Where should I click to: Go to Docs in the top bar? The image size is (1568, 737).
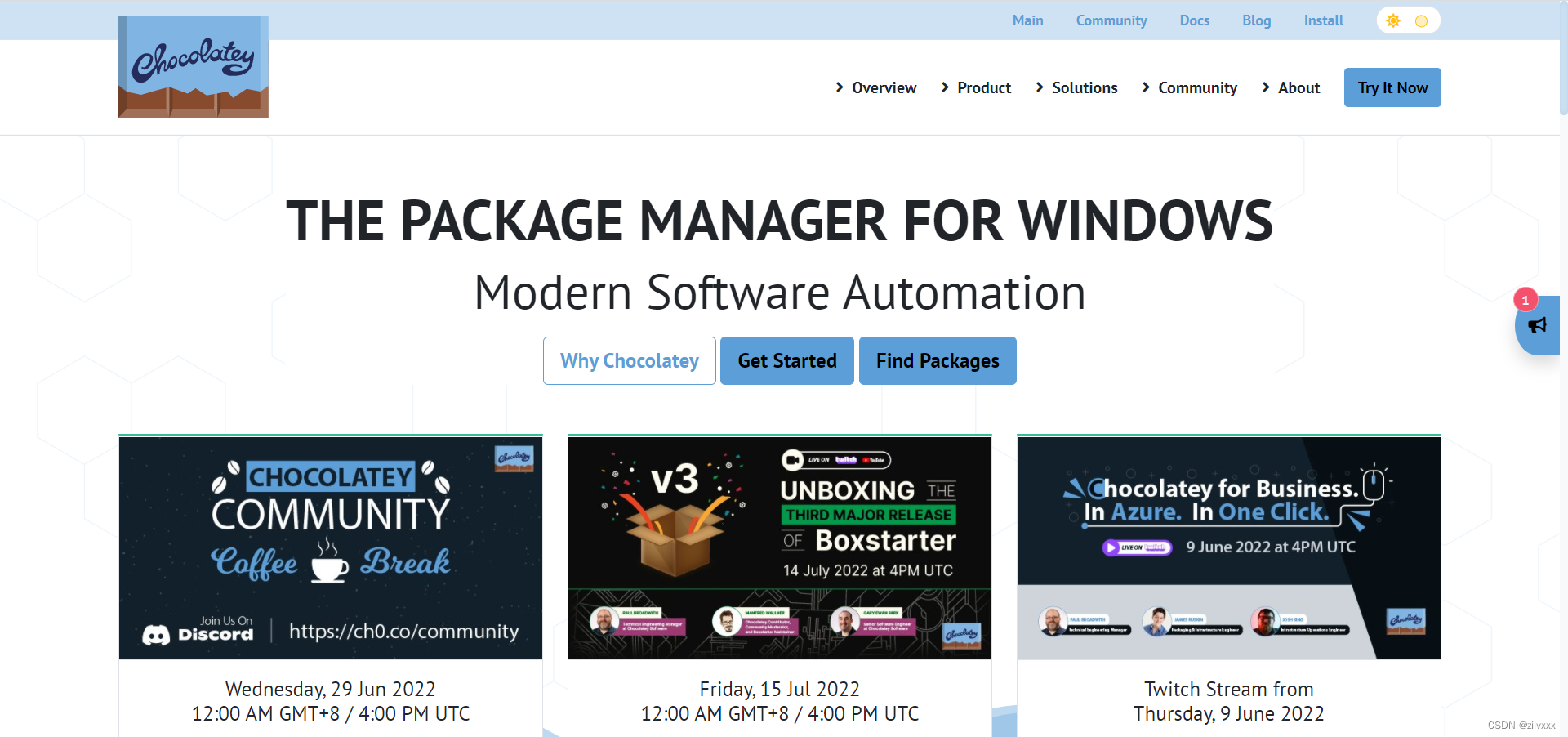(1195, 20)
